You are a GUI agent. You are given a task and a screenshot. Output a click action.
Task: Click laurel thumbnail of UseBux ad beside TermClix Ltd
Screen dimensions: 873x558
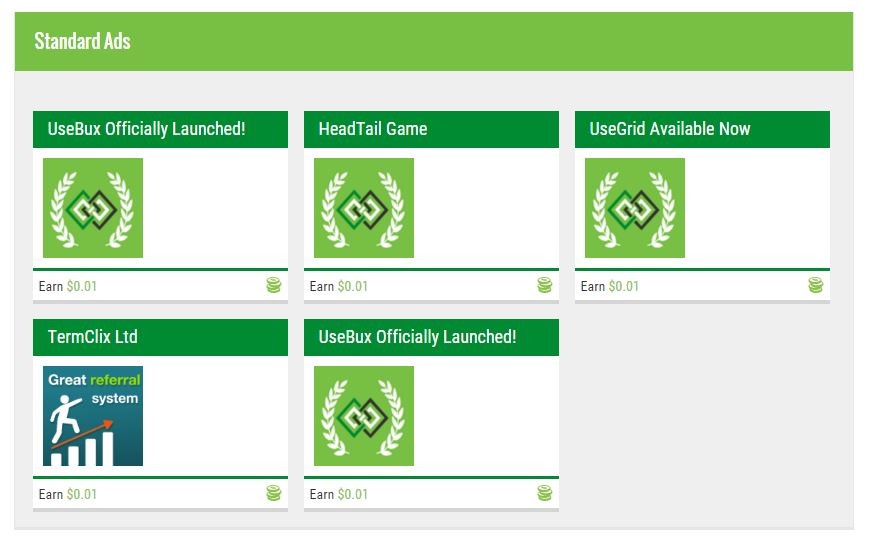(x=364, y=416)
